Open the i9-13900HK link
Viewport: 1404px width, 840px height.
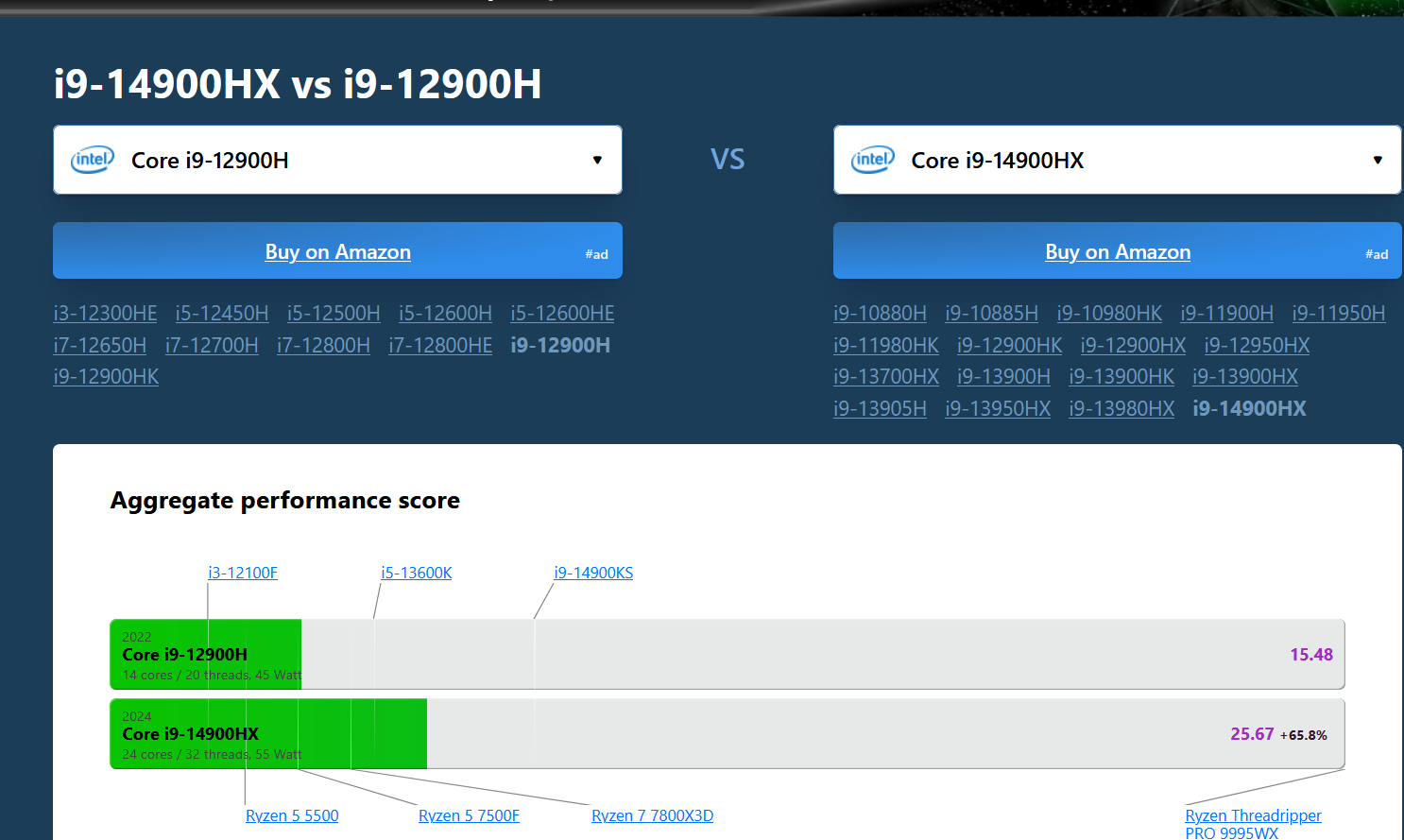(1121, 376)
